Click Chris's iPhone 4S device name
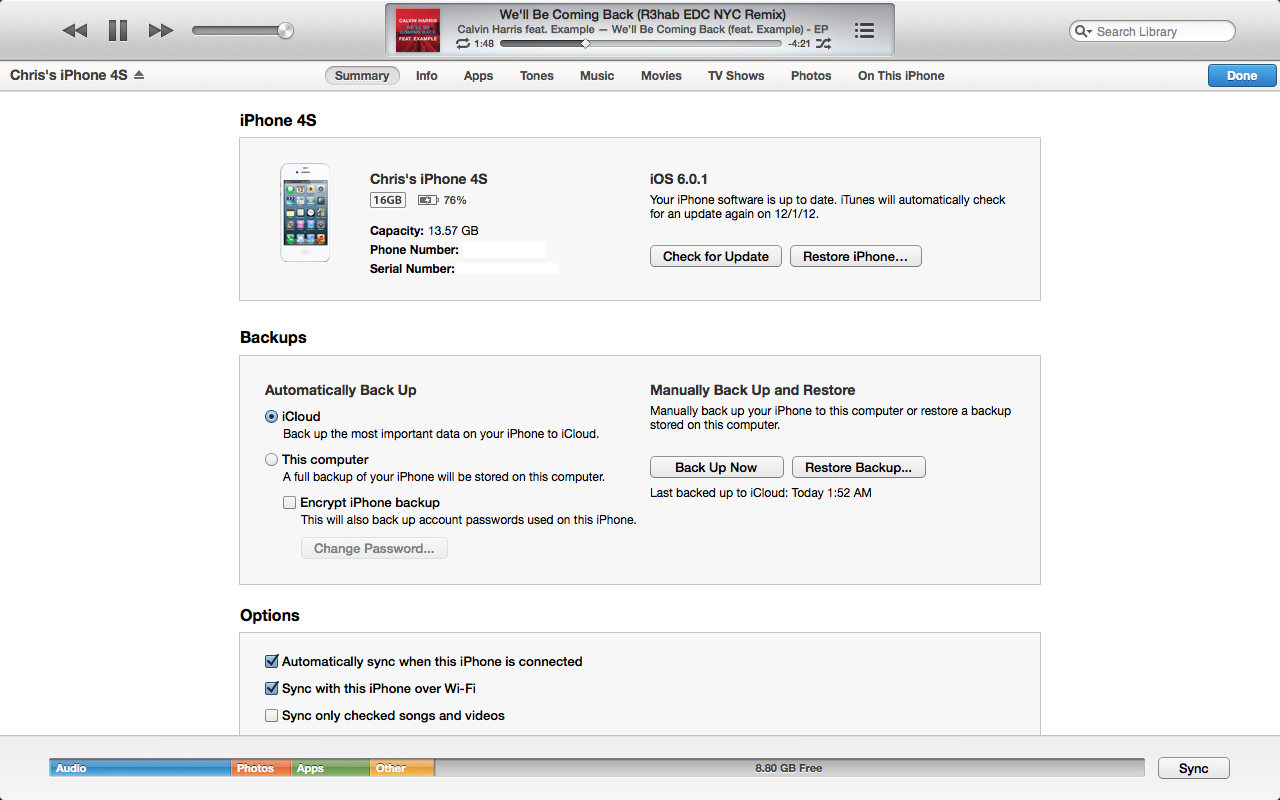Screen dimensions: 1280x800 [69, 75]
